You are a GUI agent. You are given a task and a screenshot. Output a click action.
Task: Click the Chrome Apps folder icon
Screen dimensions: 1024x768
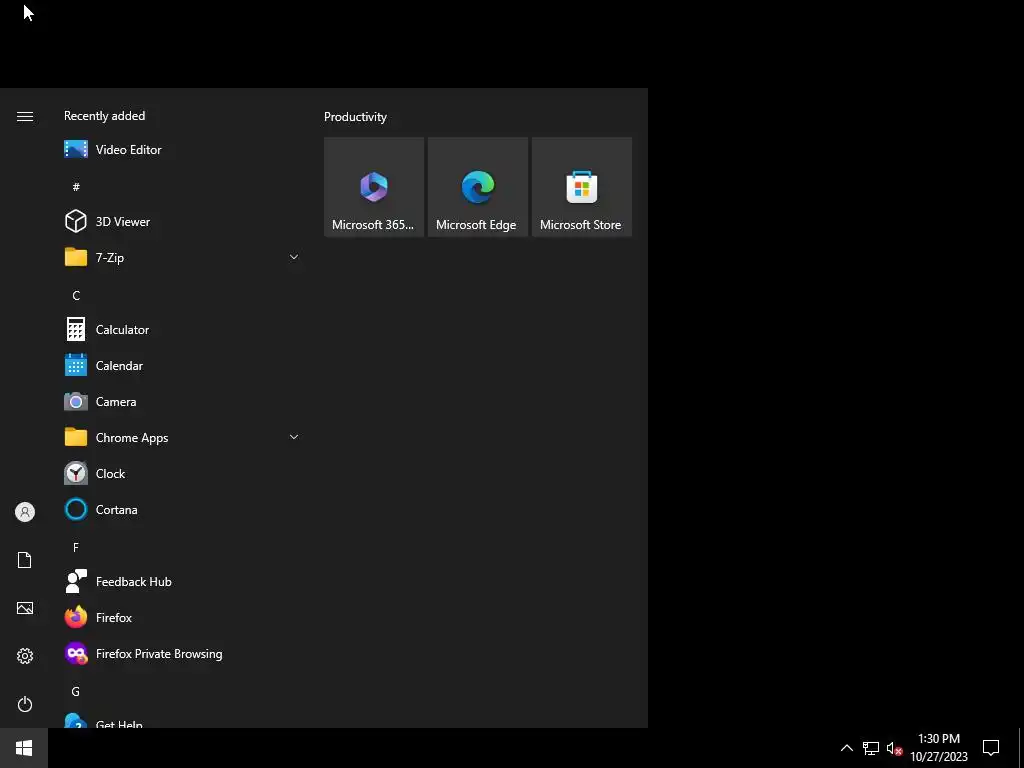pyautogui.click(x=76, y=437)
